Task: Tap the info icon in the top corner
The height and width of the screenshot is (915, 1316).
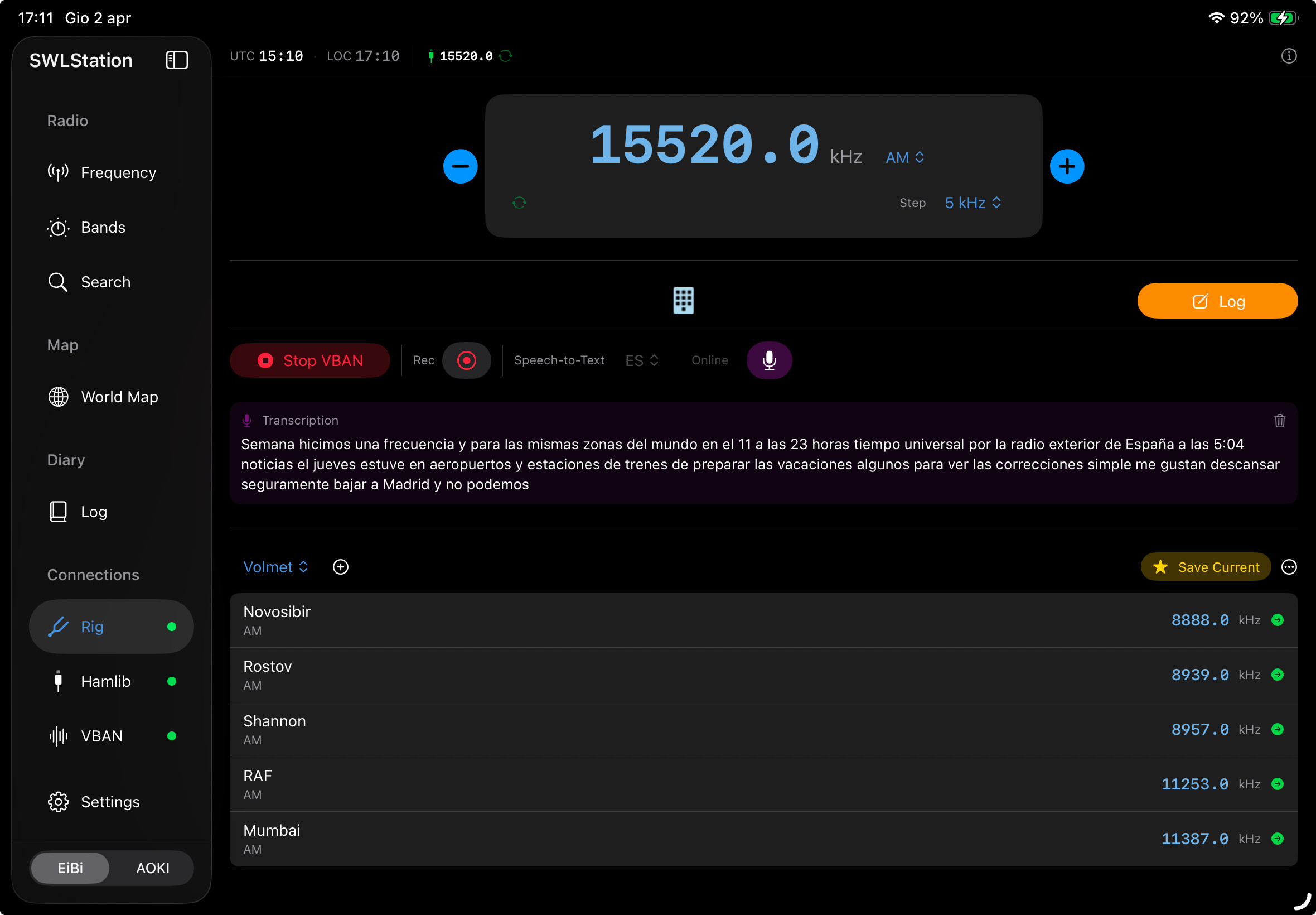Action: [x=1289, y=56]
